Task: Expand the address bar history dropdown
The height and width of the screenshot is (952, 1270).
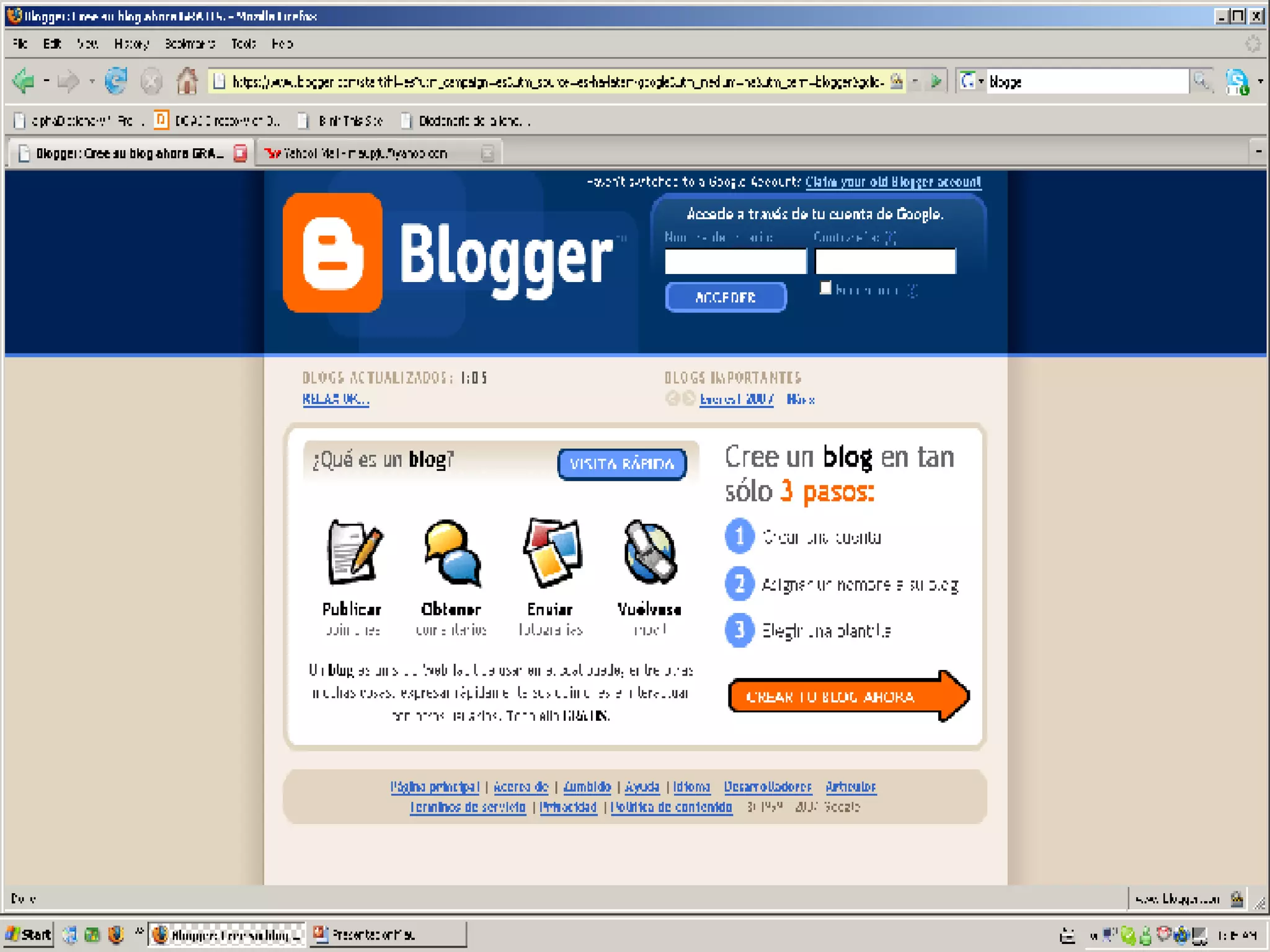Action: point(915,81)
